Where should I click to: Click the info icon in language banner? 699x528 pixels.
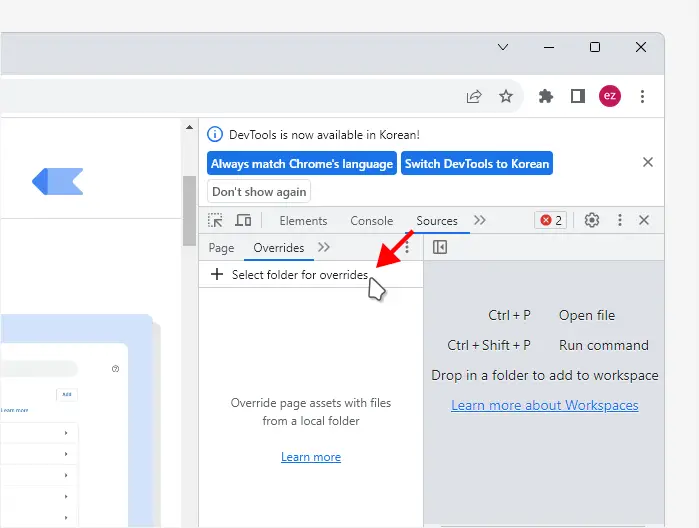pyautogui.click(x=215, y=134)
